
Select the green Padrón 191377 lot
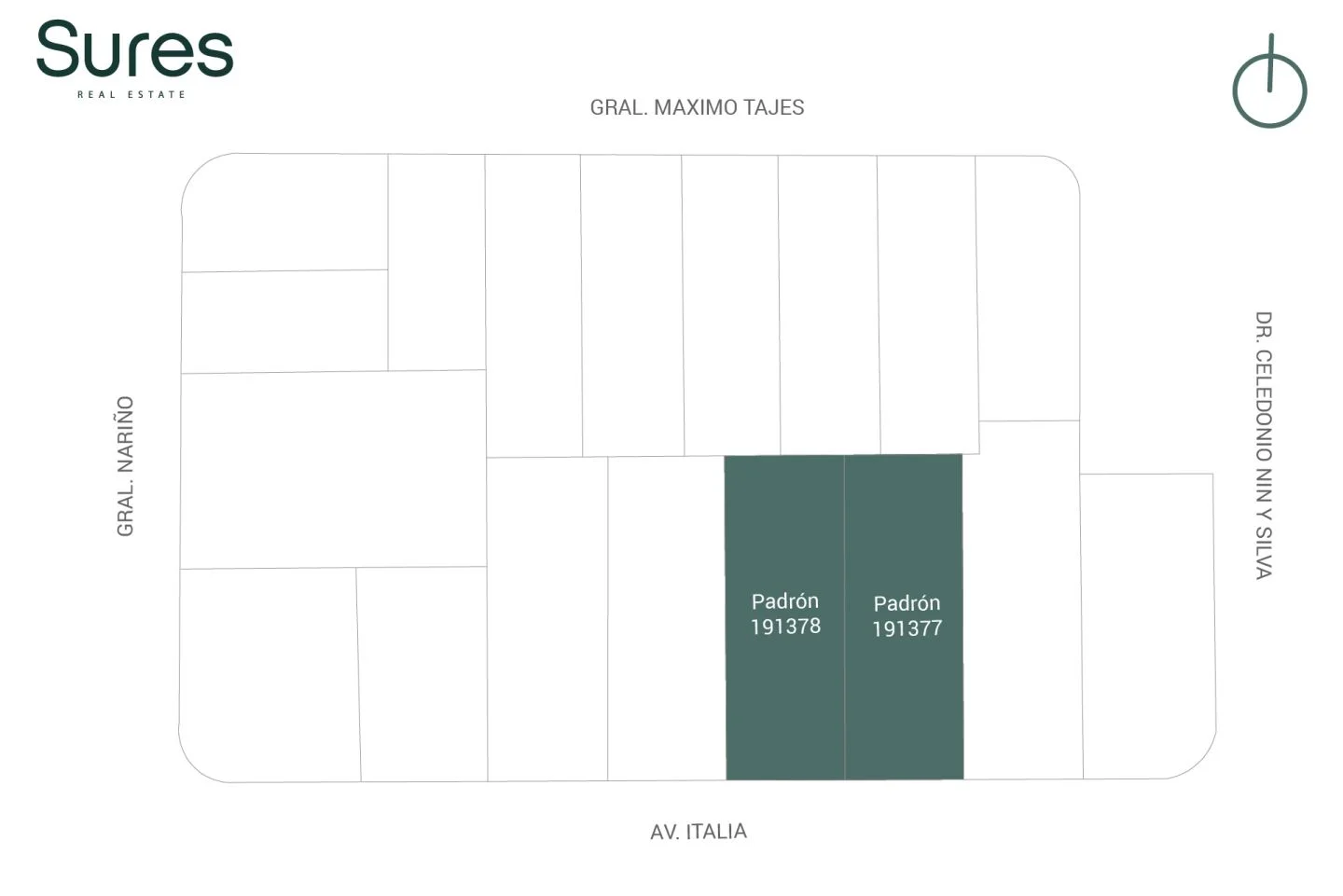click(x=906, y=617)
